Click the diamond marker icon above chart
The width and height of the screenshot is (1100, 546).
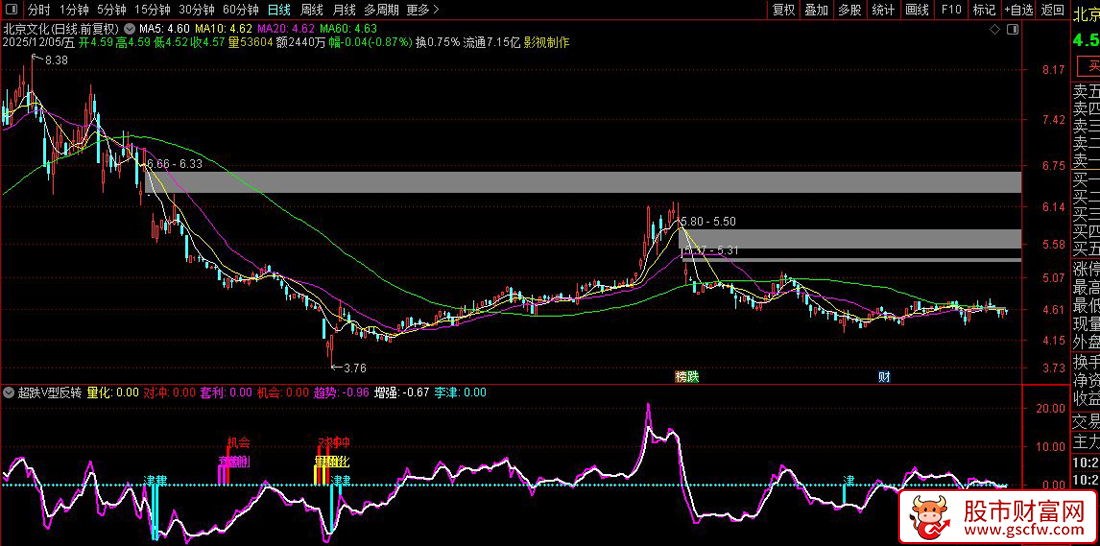pyautogui.click(x=994, y=29)
